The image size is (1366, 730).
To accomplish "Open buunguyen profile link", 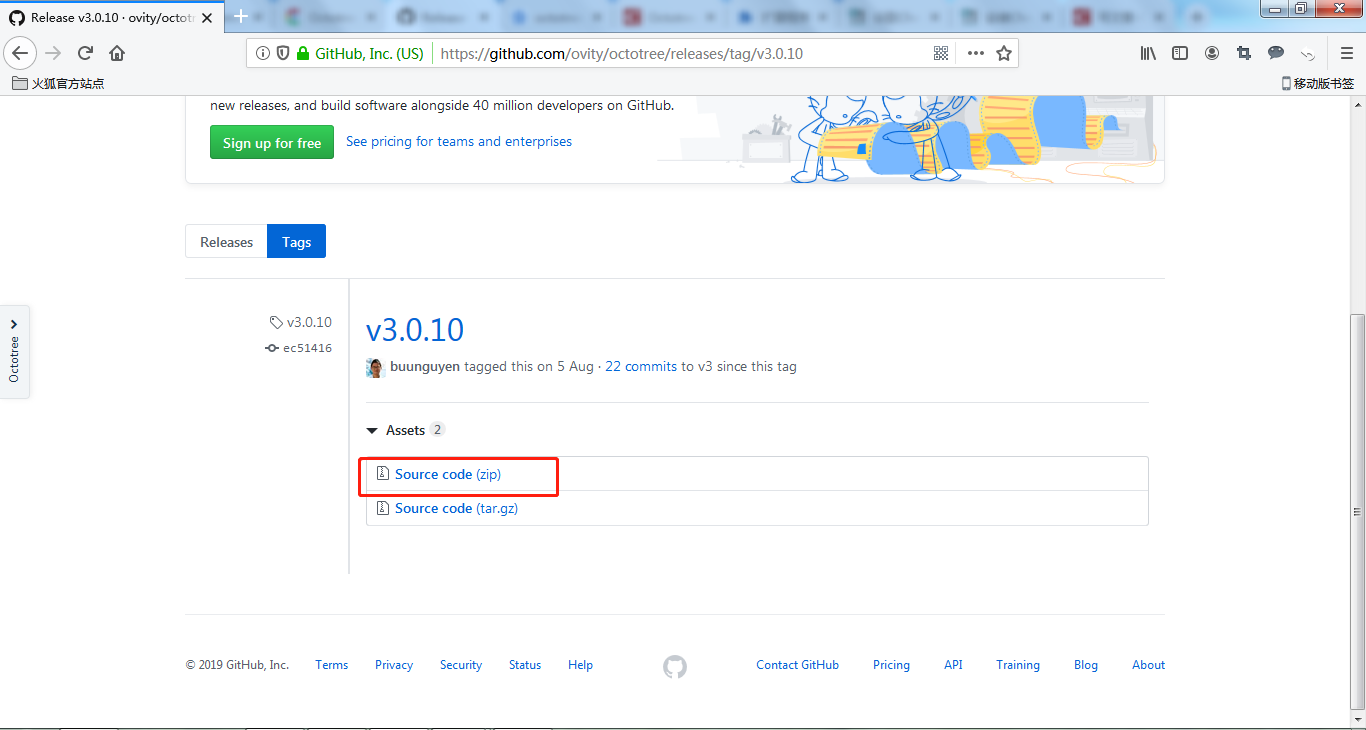I will pos(425,367).
